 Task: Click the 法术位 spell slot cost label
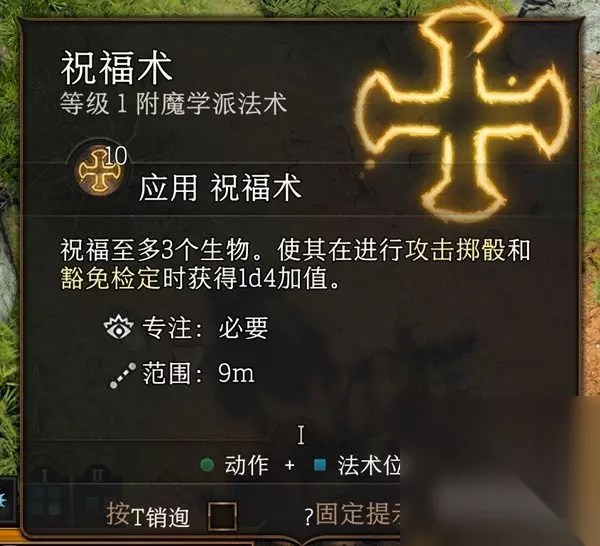coord(368,465)
